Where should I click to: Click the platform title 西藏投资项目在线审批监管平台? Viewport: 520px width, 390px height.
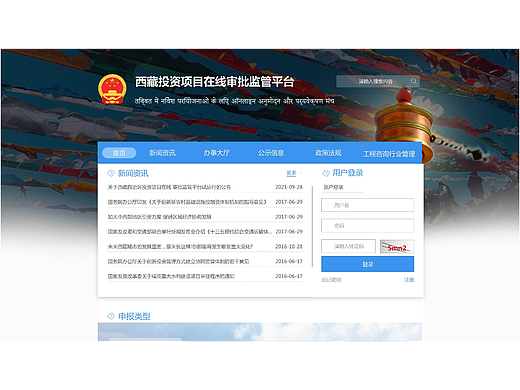tap(215, 82)
